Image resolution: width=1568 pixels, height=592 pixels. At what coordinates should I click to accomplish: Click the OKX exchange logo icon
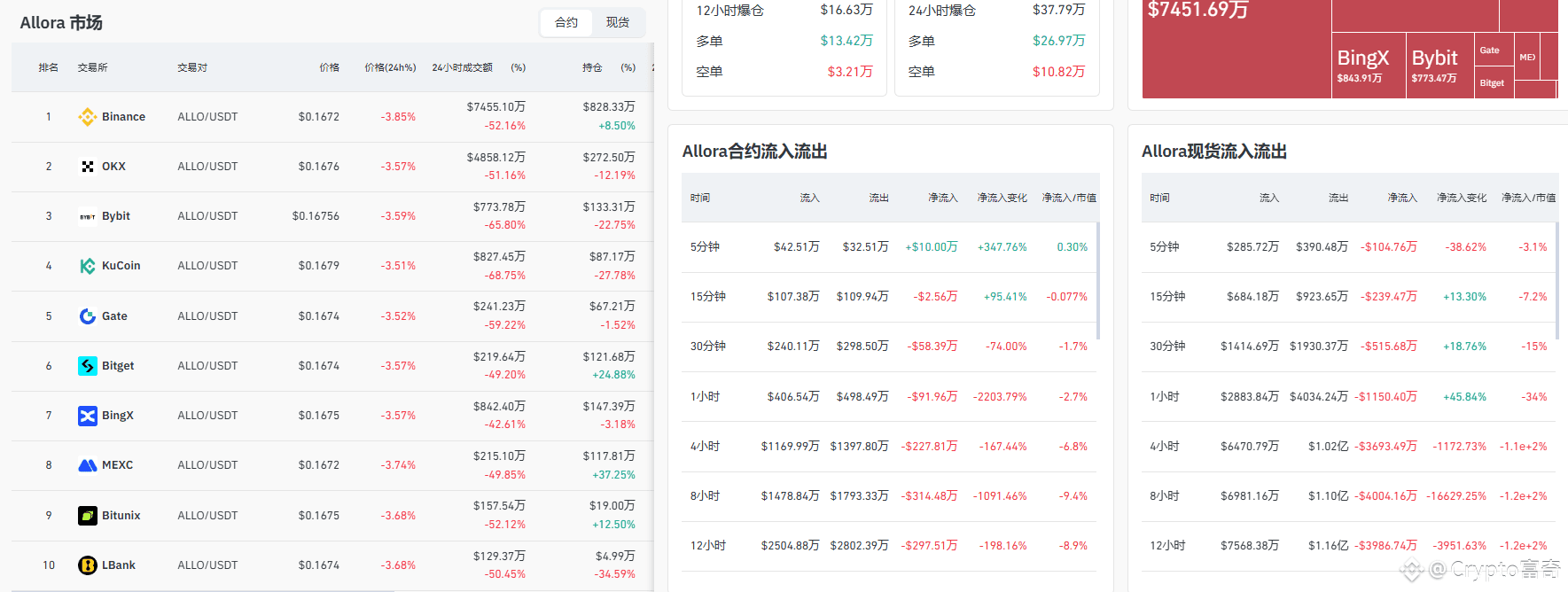87,167
